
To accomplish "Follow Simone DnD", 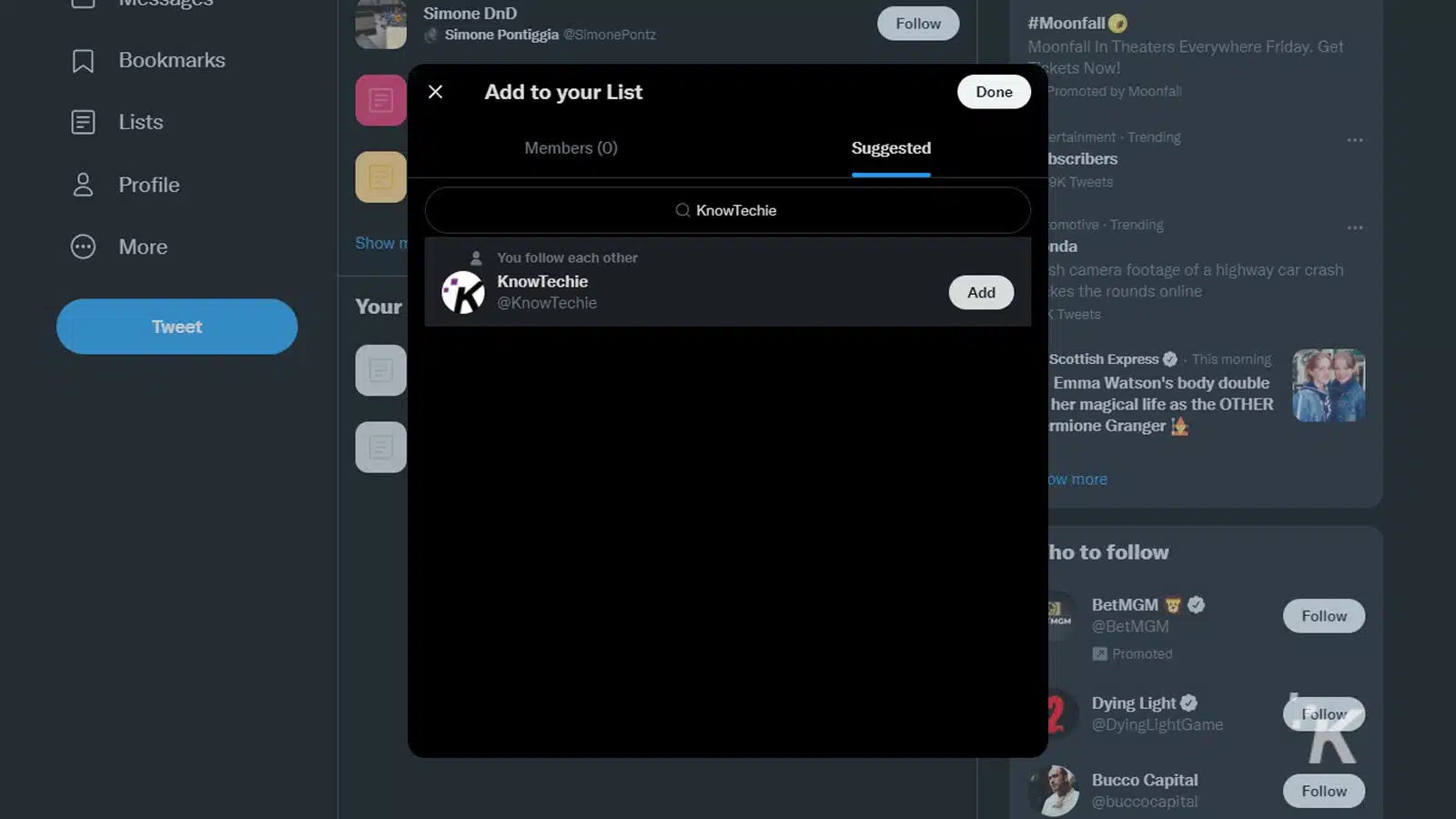I will 917,24.
